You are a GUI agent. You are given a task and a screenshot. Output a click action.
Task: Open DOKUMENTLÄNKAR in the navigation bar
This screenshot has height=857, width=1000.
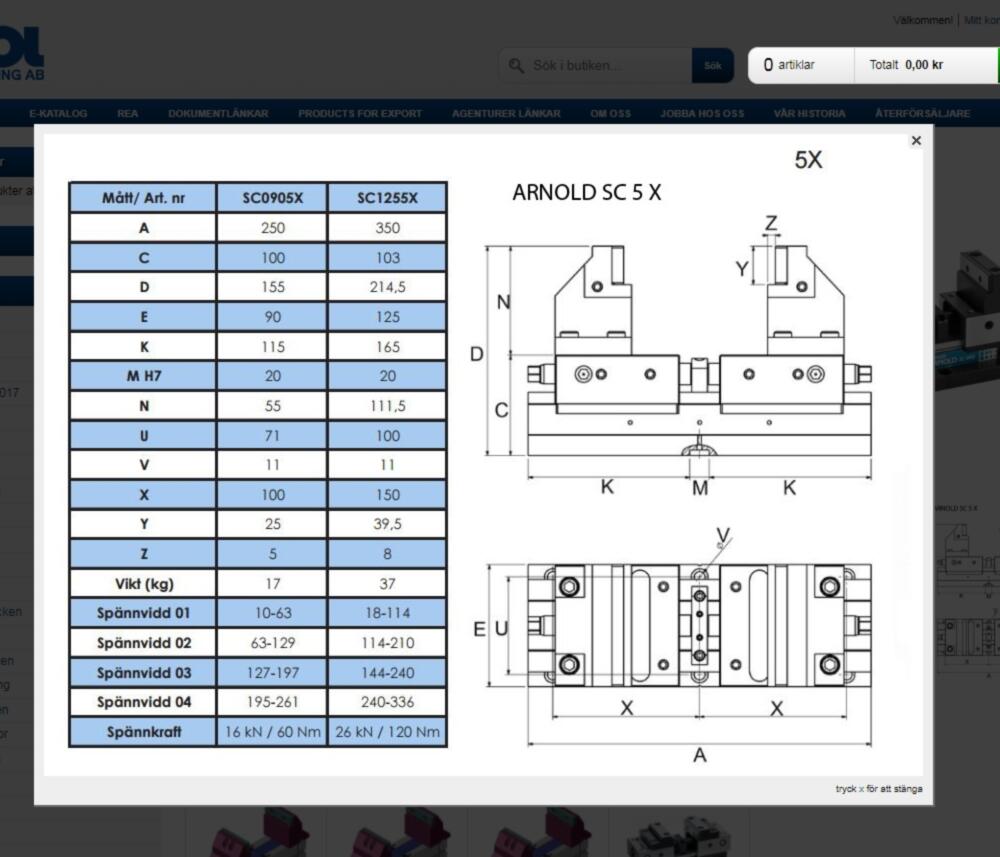tap(218, 114)
